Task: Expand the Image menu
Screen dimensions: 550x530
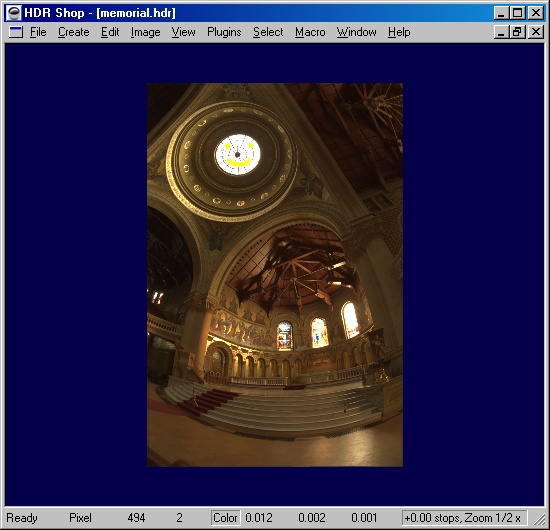Action: 145,32
